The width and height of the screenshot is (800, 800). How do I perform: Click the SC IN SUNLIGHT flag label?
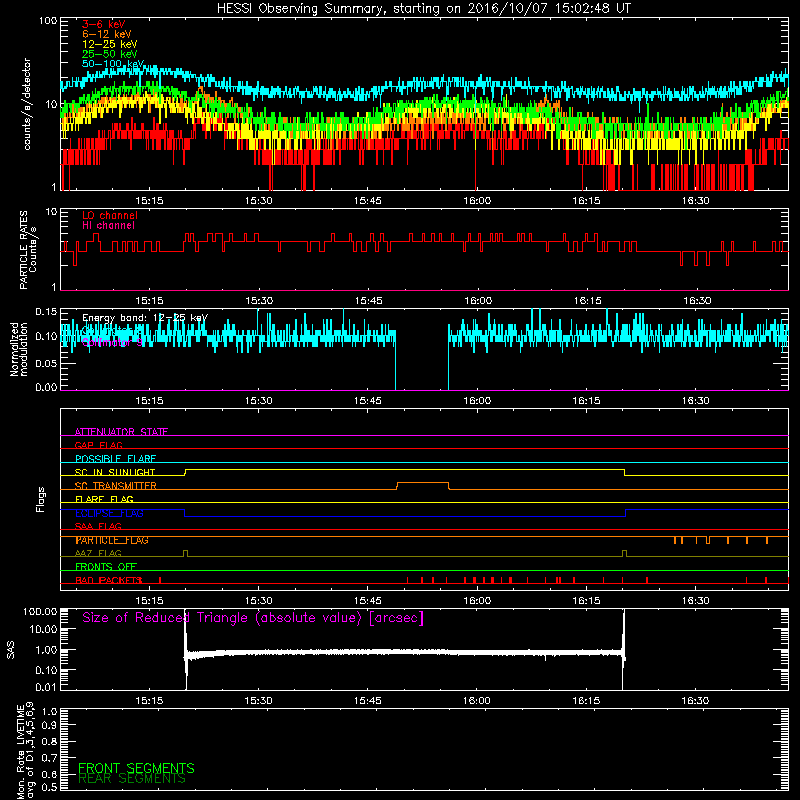[115, 472]
